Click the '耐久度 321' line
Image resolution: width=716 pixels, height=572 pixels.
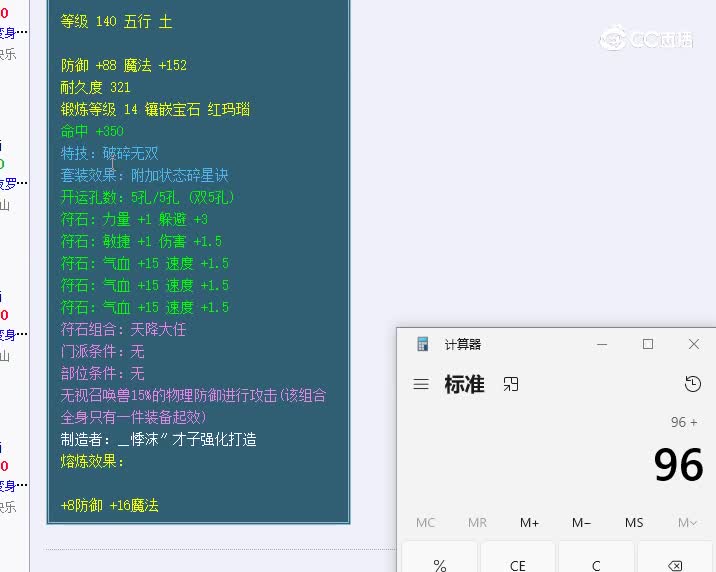click(95, 87)
